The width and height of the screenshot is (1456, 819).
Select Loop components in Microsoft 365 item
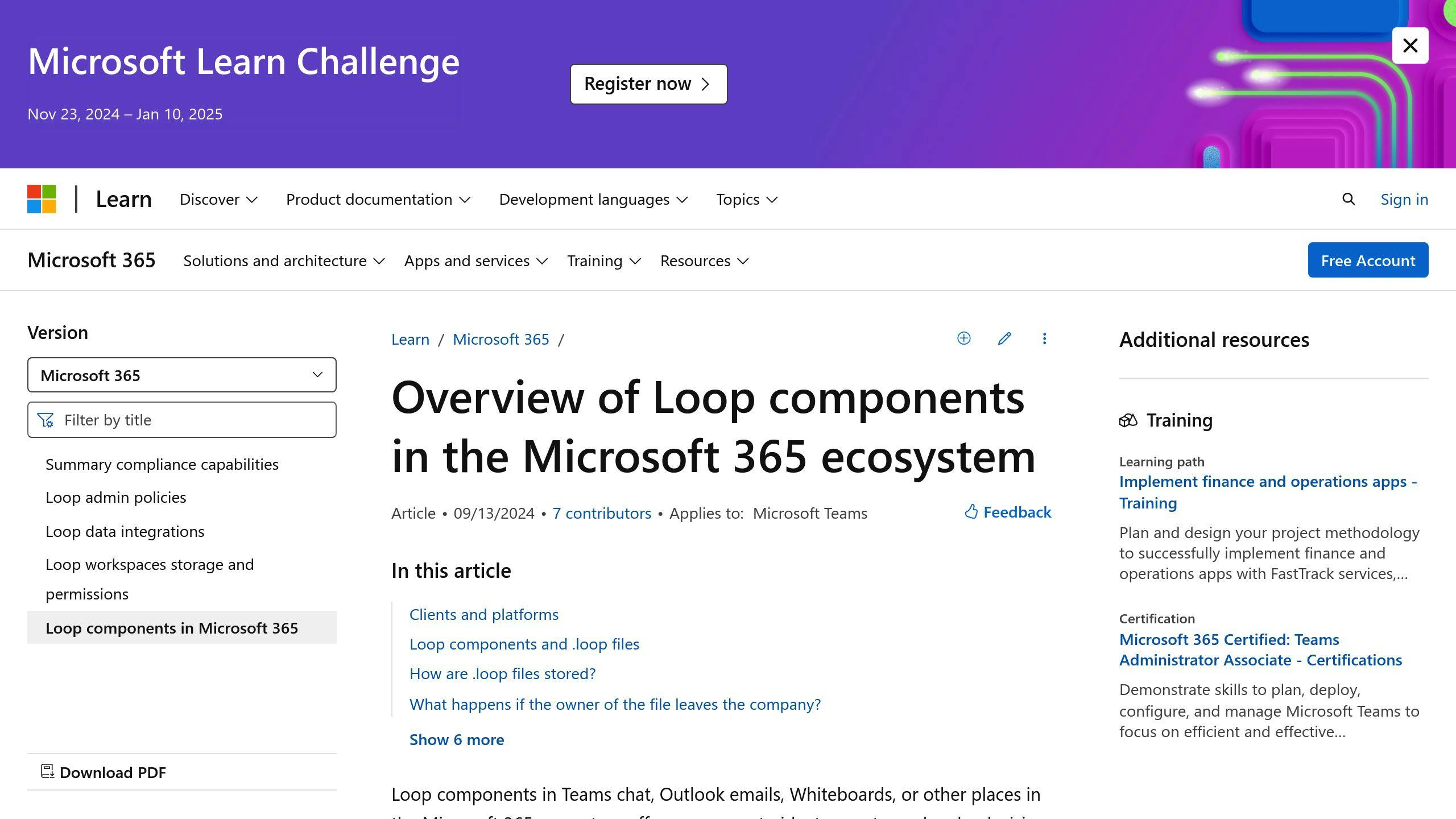(x=182, y=627)
